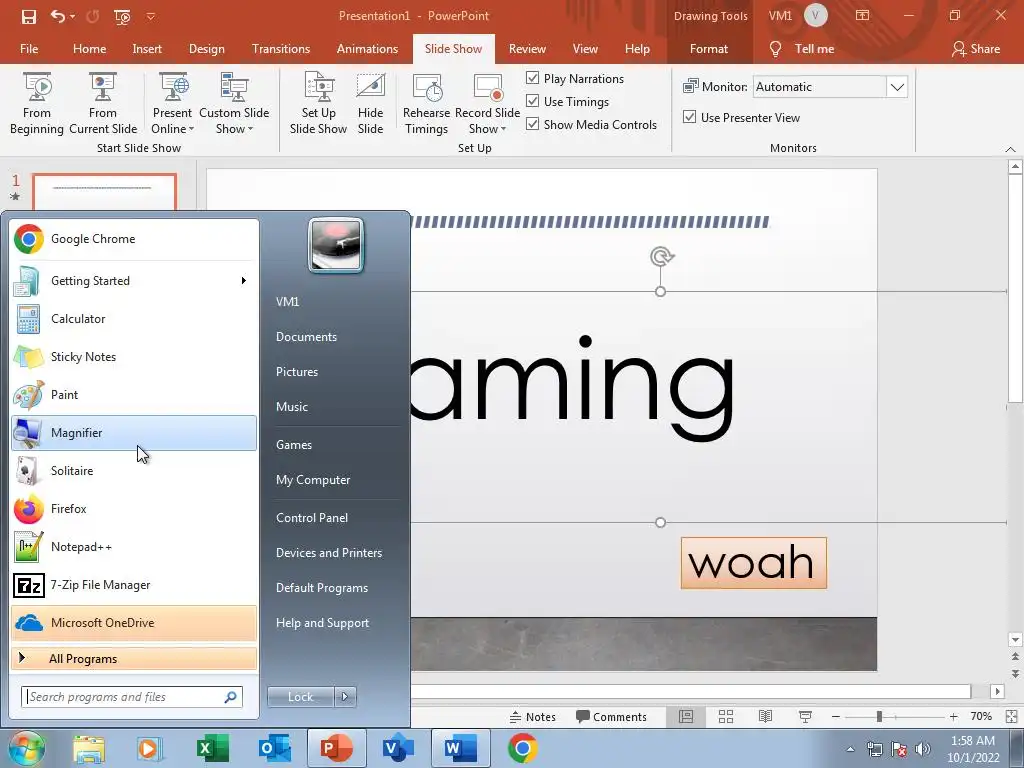Launch Paint from Start menu

click(x=134, y=394)
